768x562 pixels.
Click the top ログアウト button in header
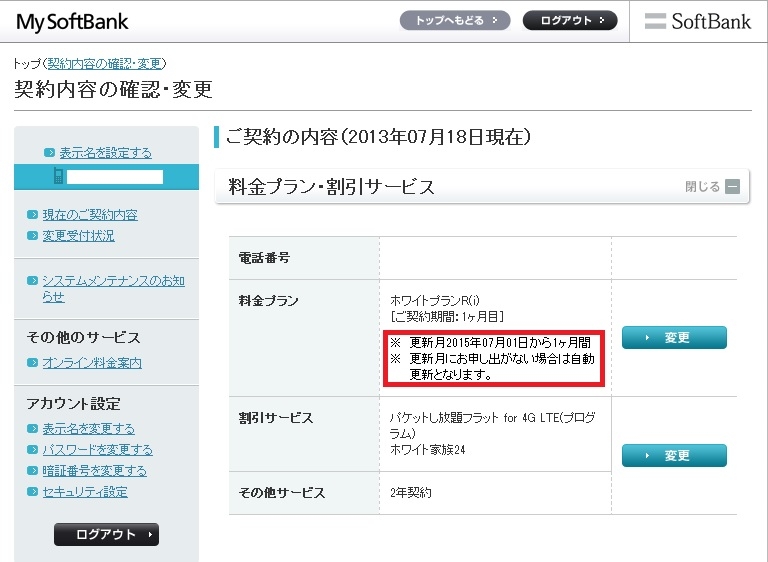(x=570, y=21)
